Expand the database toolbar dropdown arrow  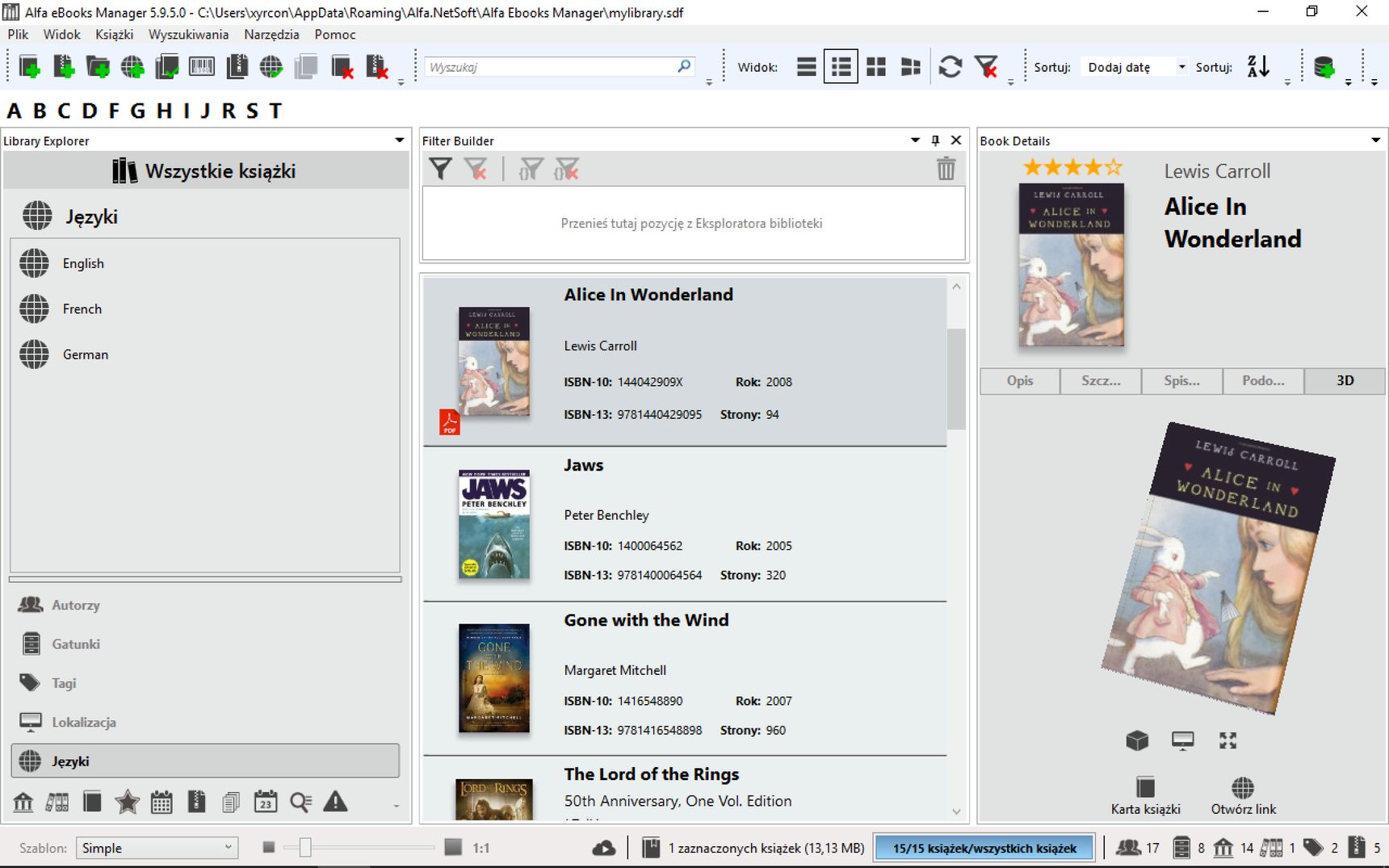(1348, 82)
